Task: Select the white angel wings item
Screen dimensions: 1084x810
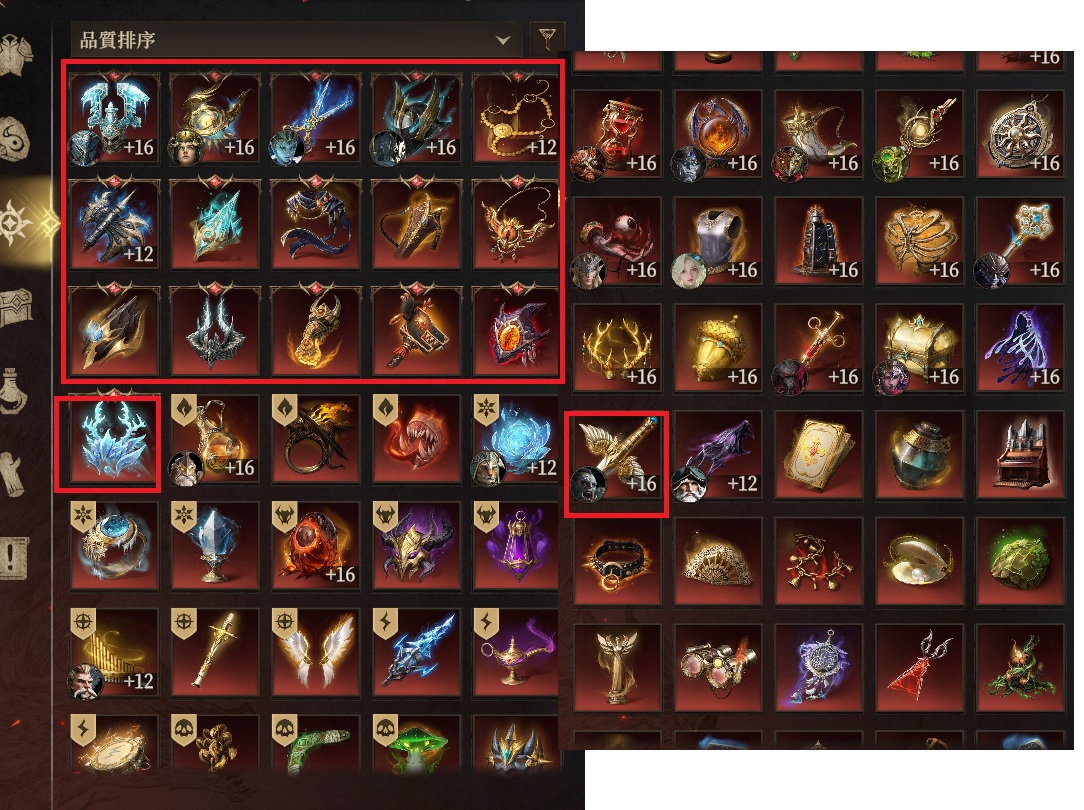Action: (315, 652)
